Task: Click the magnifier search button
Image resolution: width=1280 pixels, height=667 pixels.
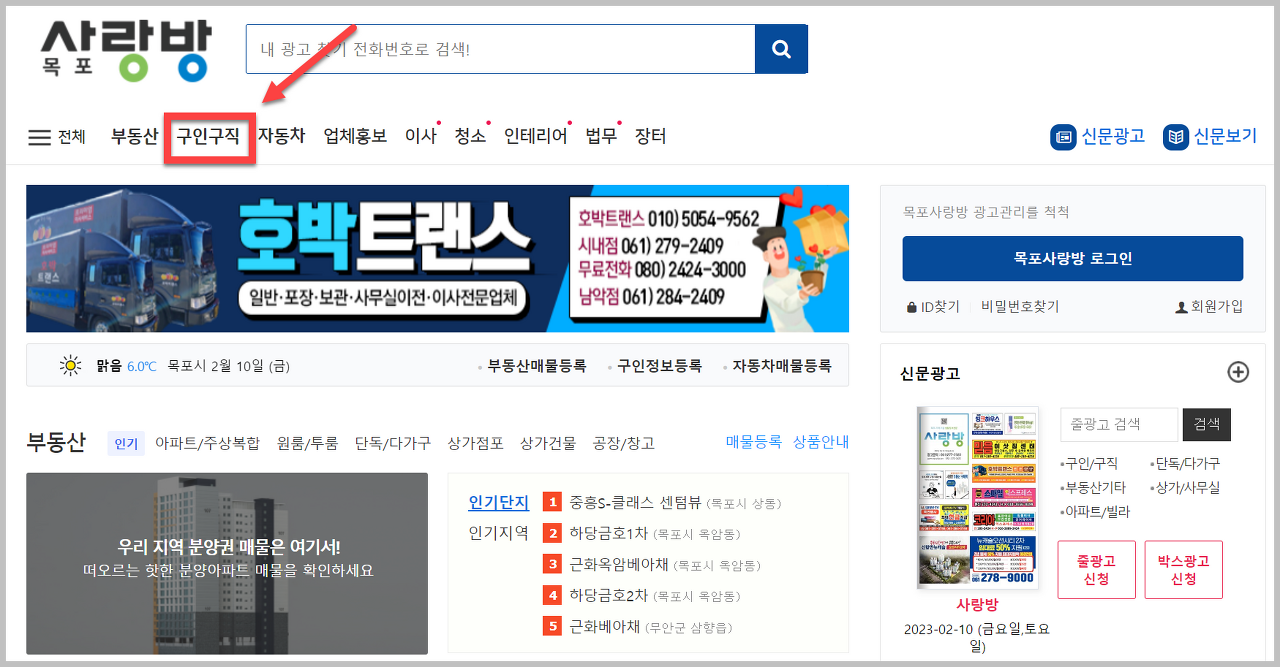Action: 781,49
